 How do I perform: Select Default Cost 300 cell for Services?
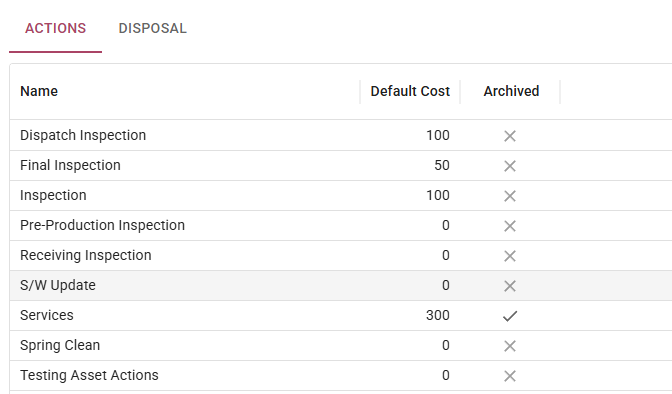(x=438, y=315)
